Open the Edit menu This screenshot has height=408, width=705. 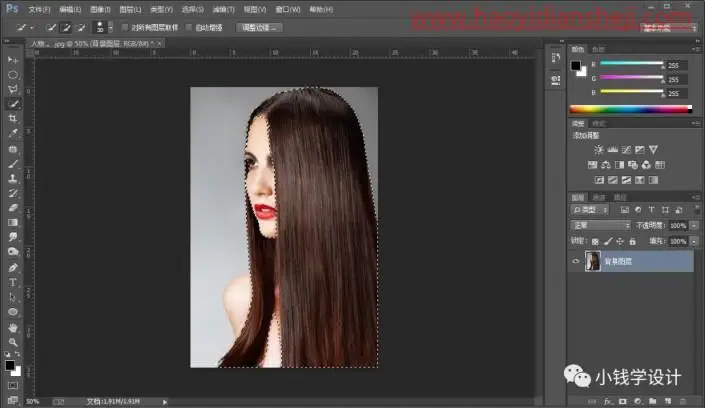[x=70, y=9]
